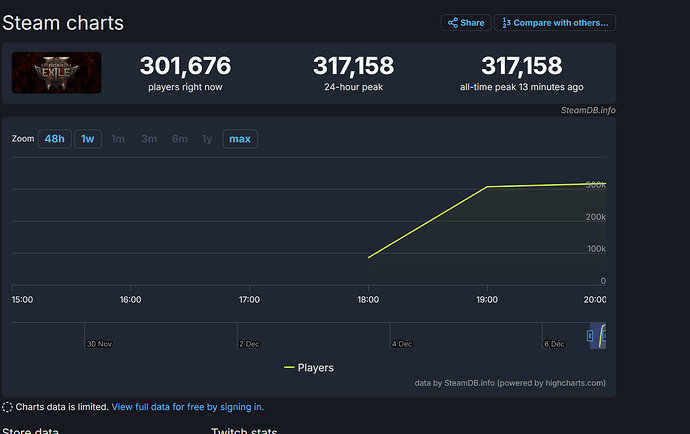This screenshot has height=434, width=690.
Task: Click the Share icon button
Action: 466,23
